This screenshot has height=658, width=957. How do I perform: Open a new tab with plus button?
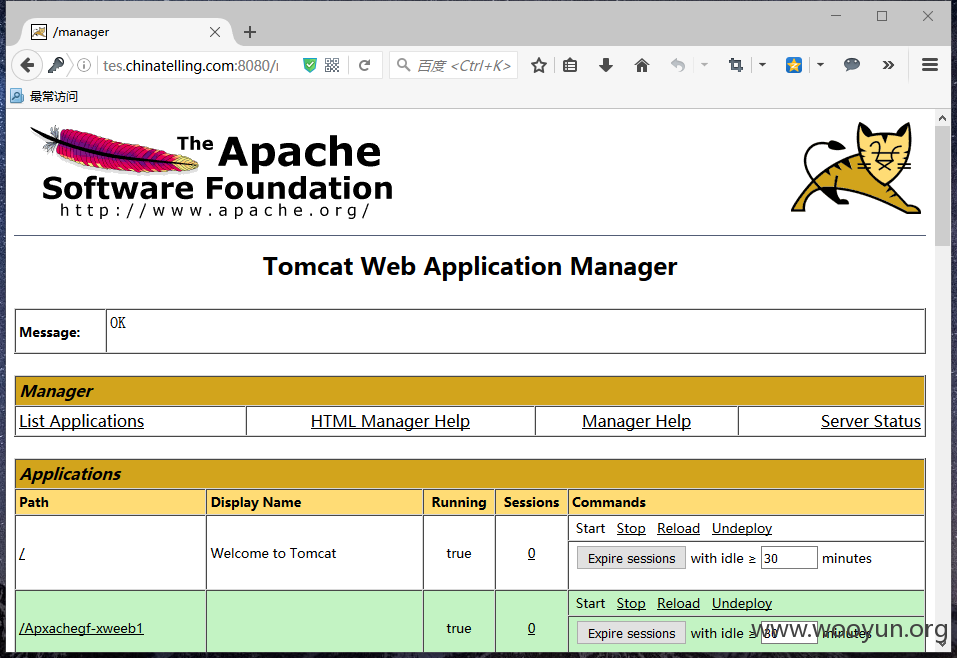coord(250,32)
